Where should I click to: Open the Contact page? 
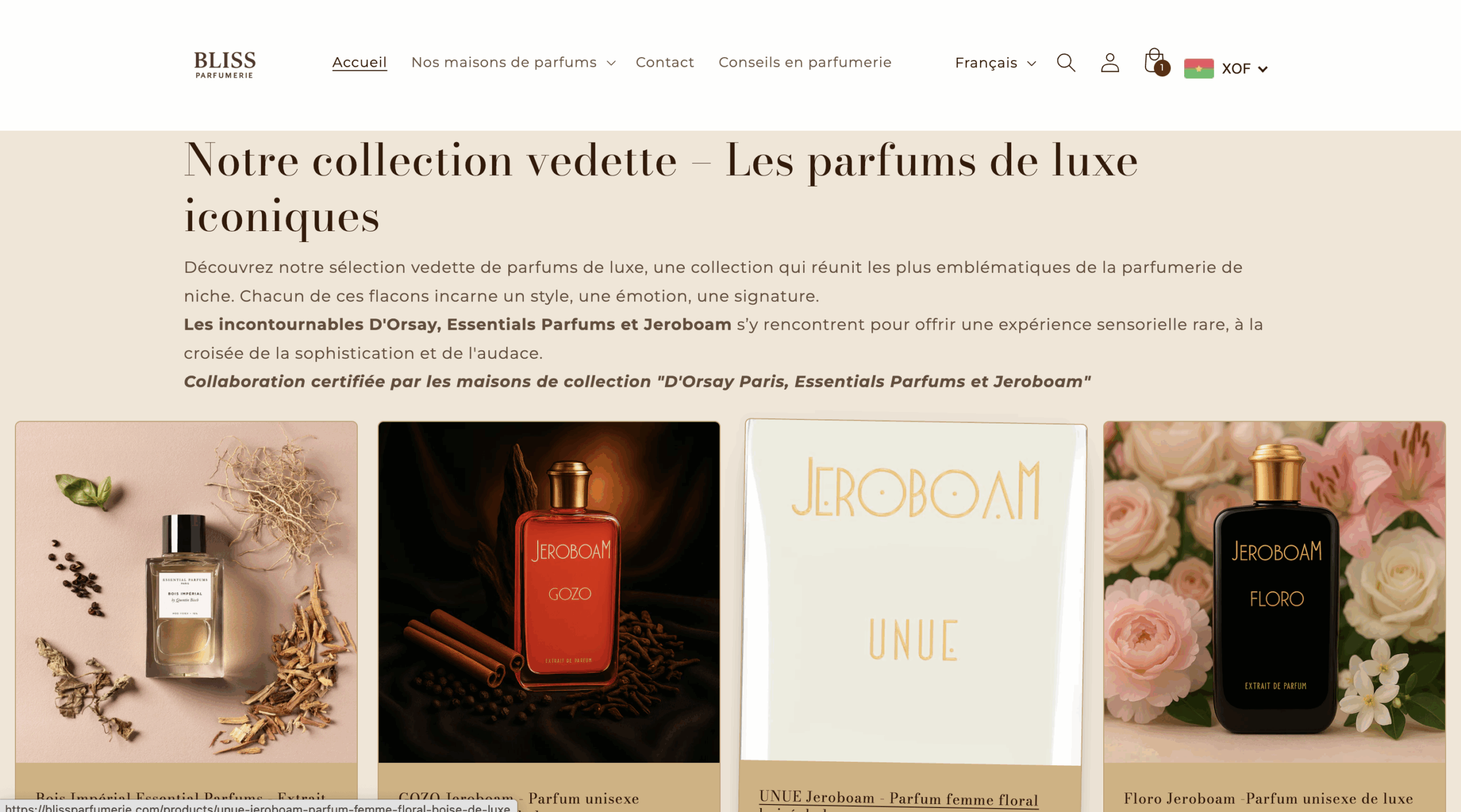click(664, 62)
